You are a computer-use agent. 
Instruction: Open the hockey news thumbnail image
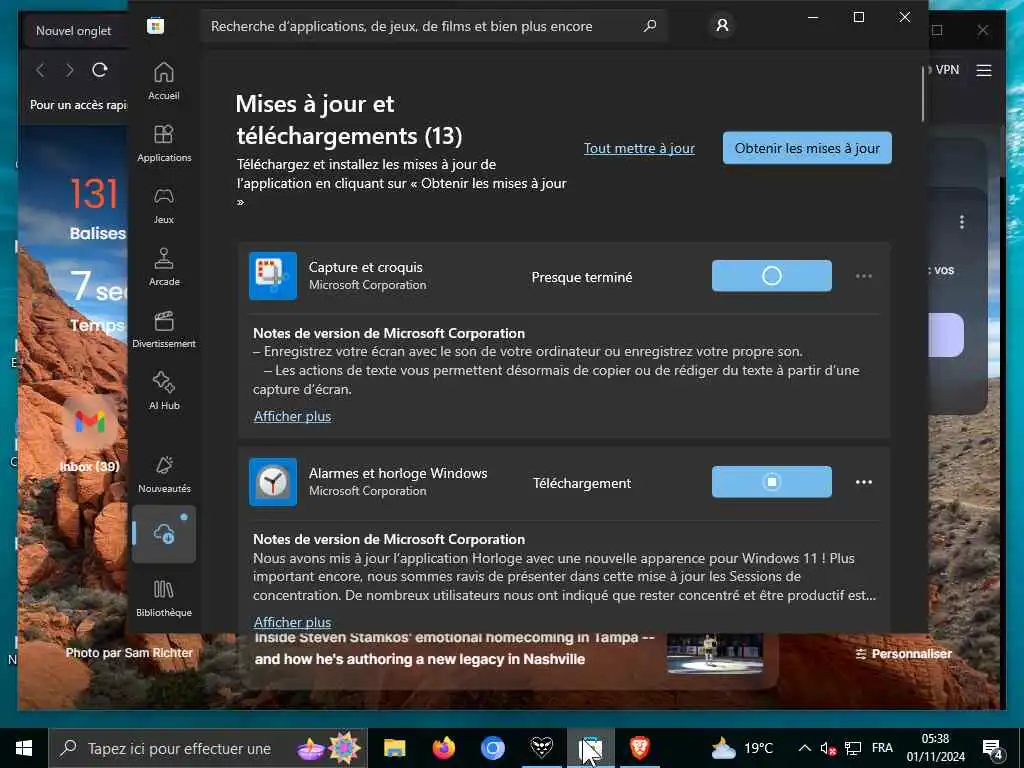(x=715, y=653)
